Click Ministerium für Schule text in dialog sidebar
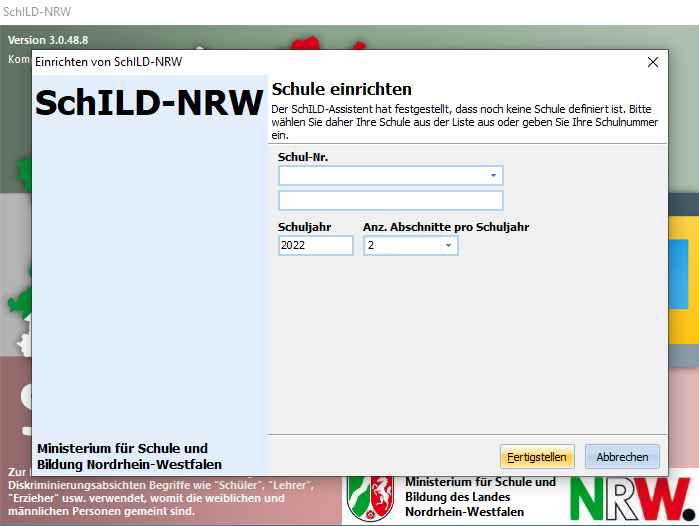 coord(129,456)
